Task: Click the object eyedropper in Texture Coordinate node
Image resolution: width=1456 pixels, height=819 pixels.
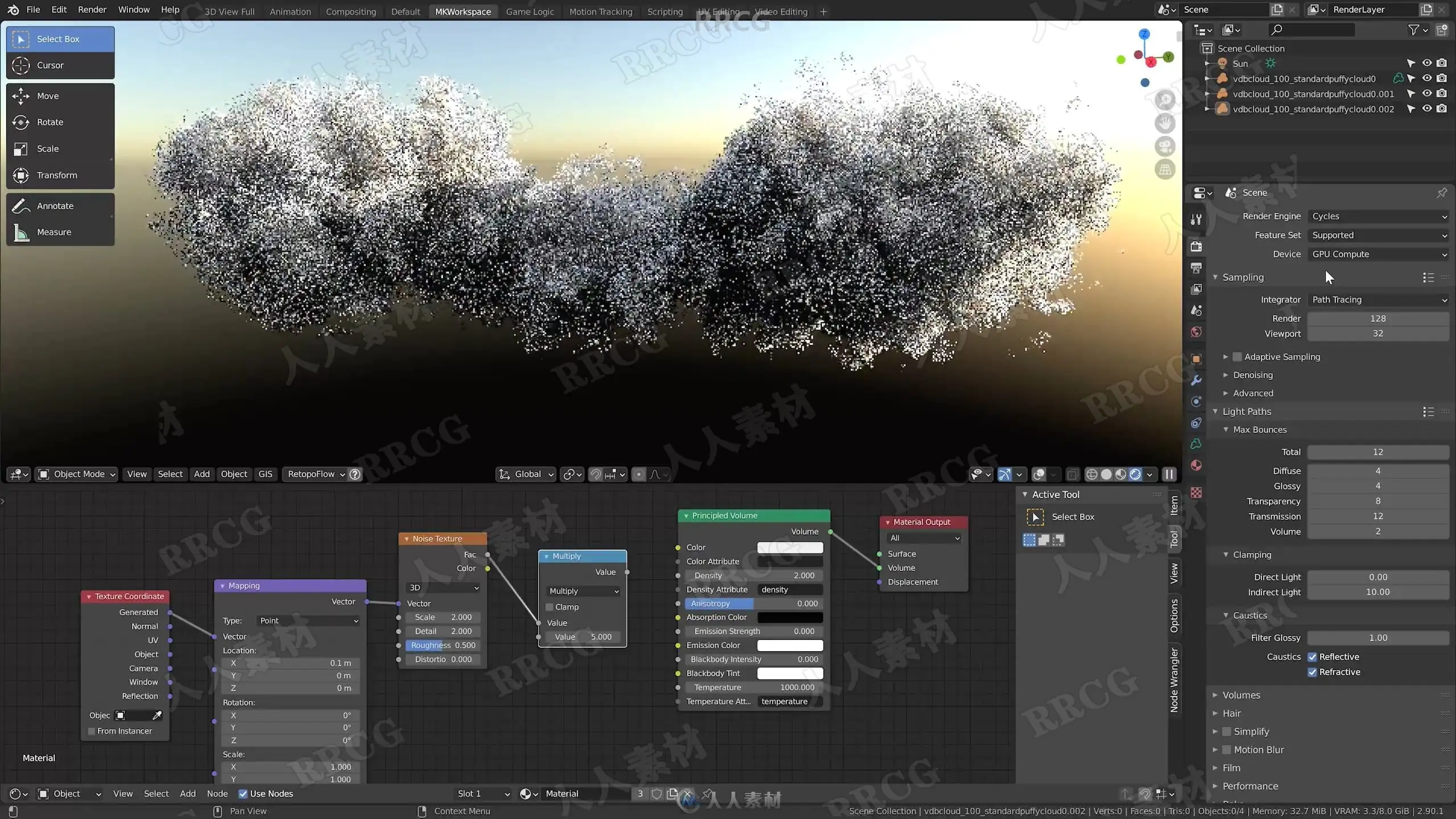Action: [157, 715]
